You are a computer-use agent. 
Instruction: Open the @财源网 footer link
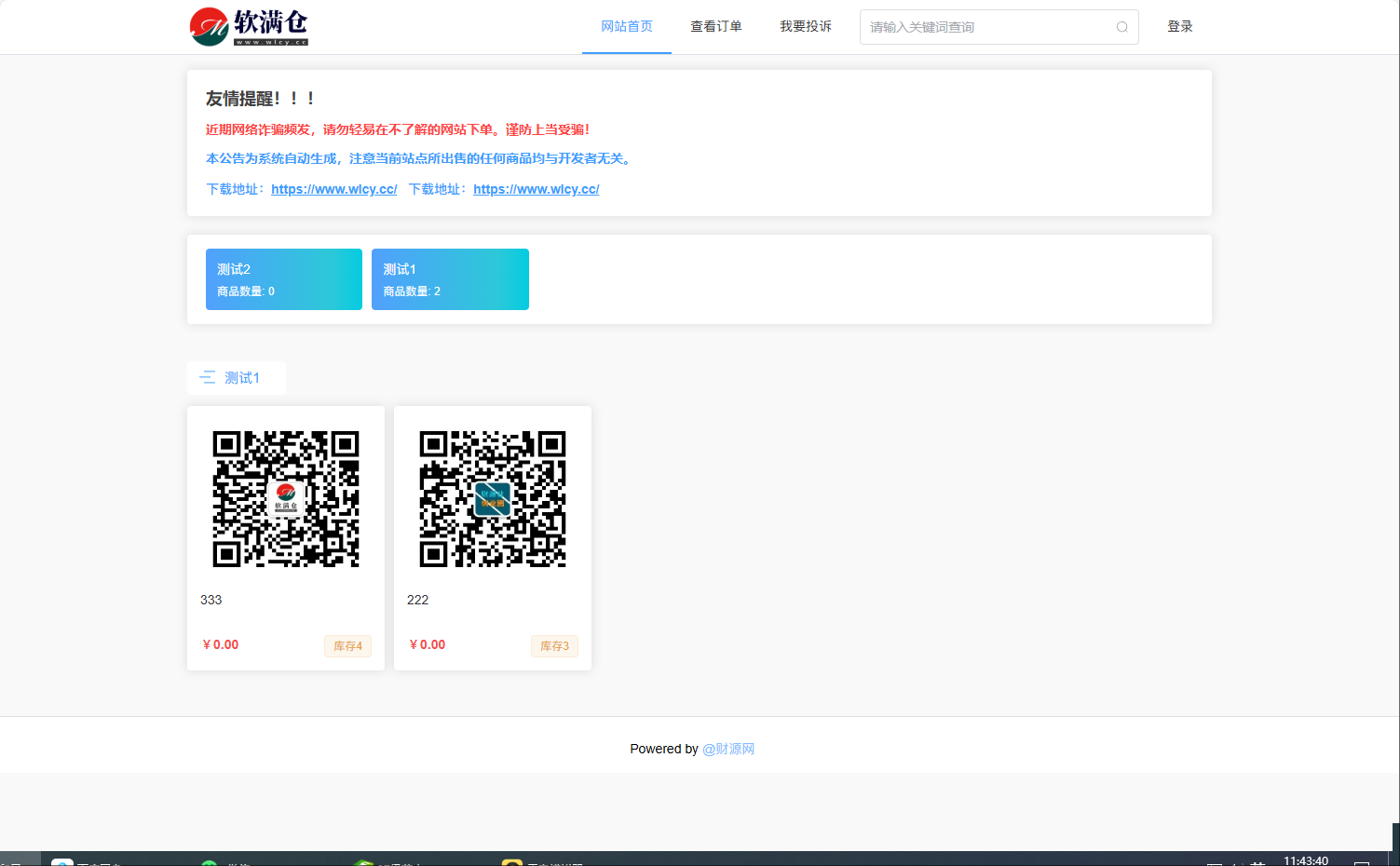[x=727, y=749]
